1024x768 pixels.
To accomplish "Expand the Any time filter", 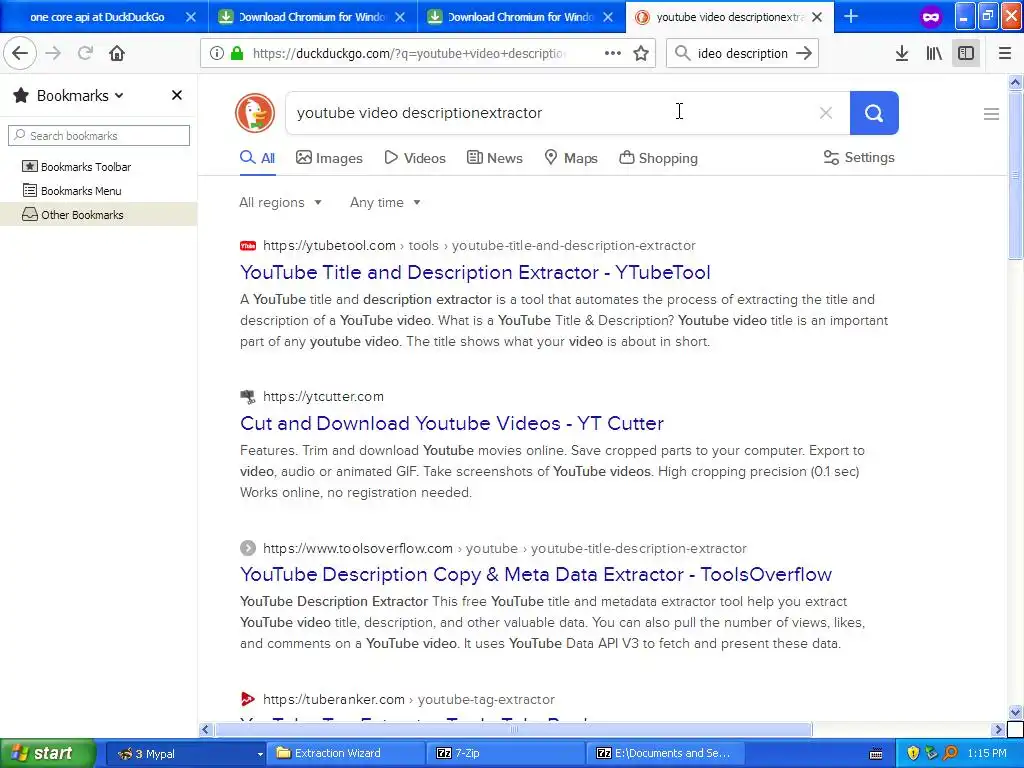I will tap(385, 202).
